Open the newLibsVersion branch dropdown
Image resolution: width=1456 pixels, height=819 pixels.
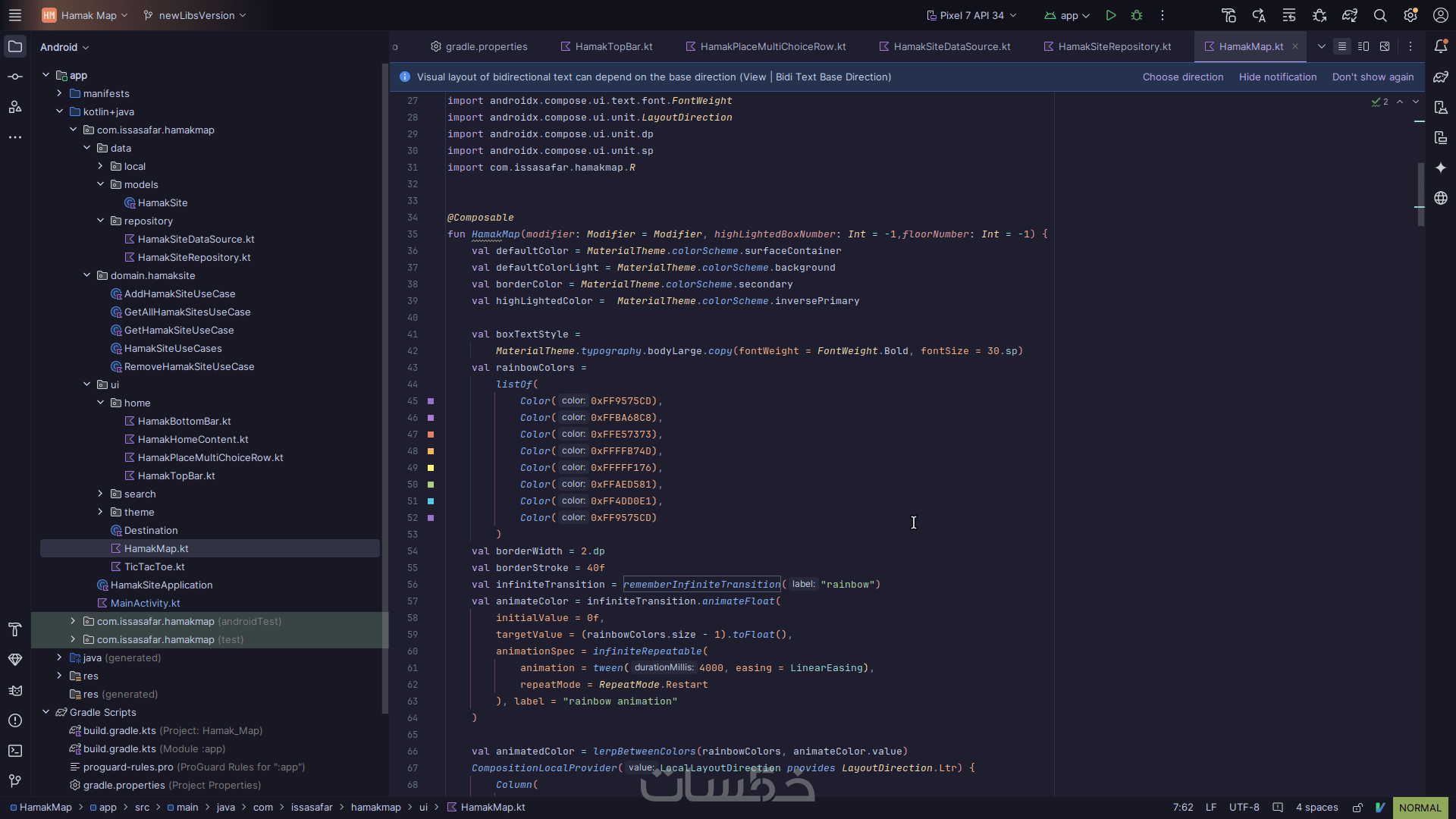click(195, 15)
